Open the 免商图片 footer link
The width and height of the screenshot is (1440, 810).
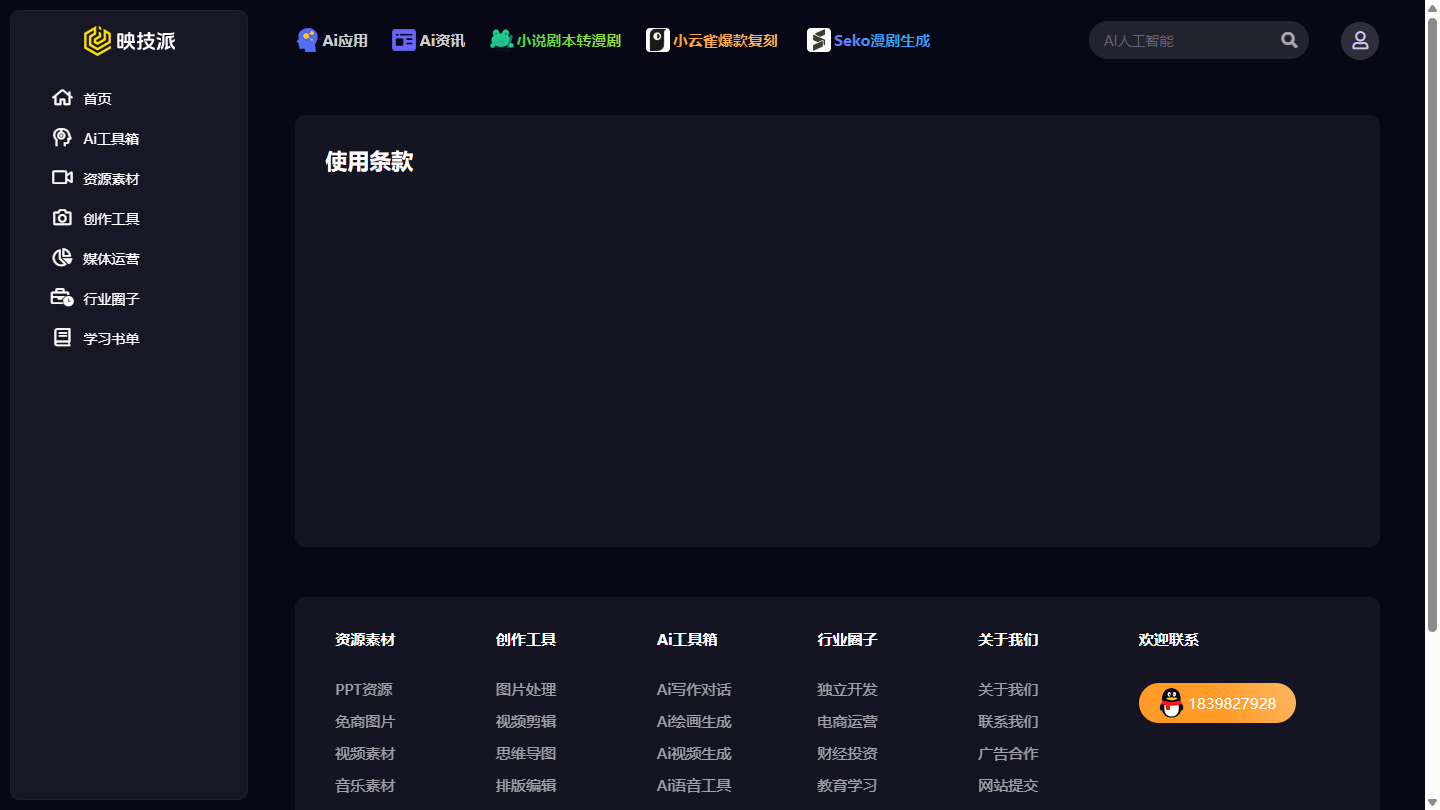[x=365, y=722]
